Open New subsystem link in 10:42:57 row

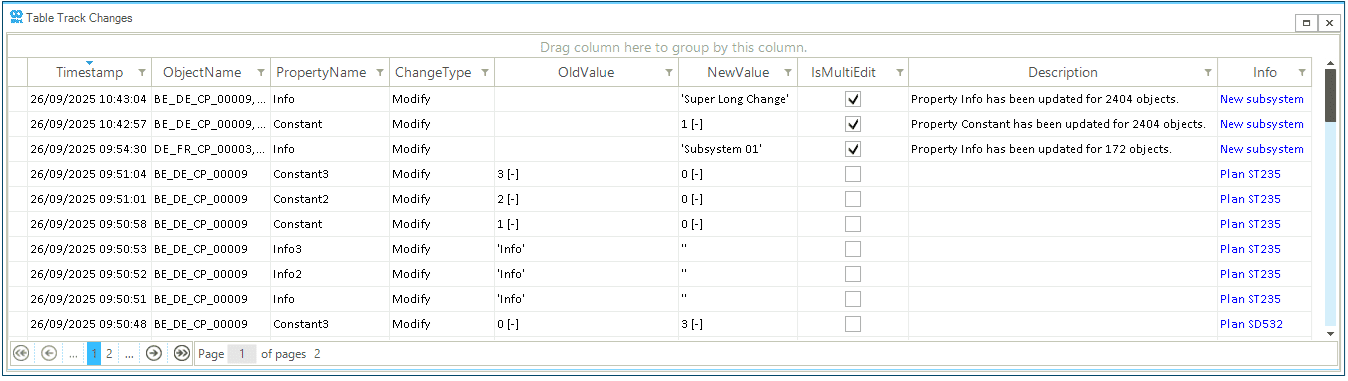[1262, 124]
